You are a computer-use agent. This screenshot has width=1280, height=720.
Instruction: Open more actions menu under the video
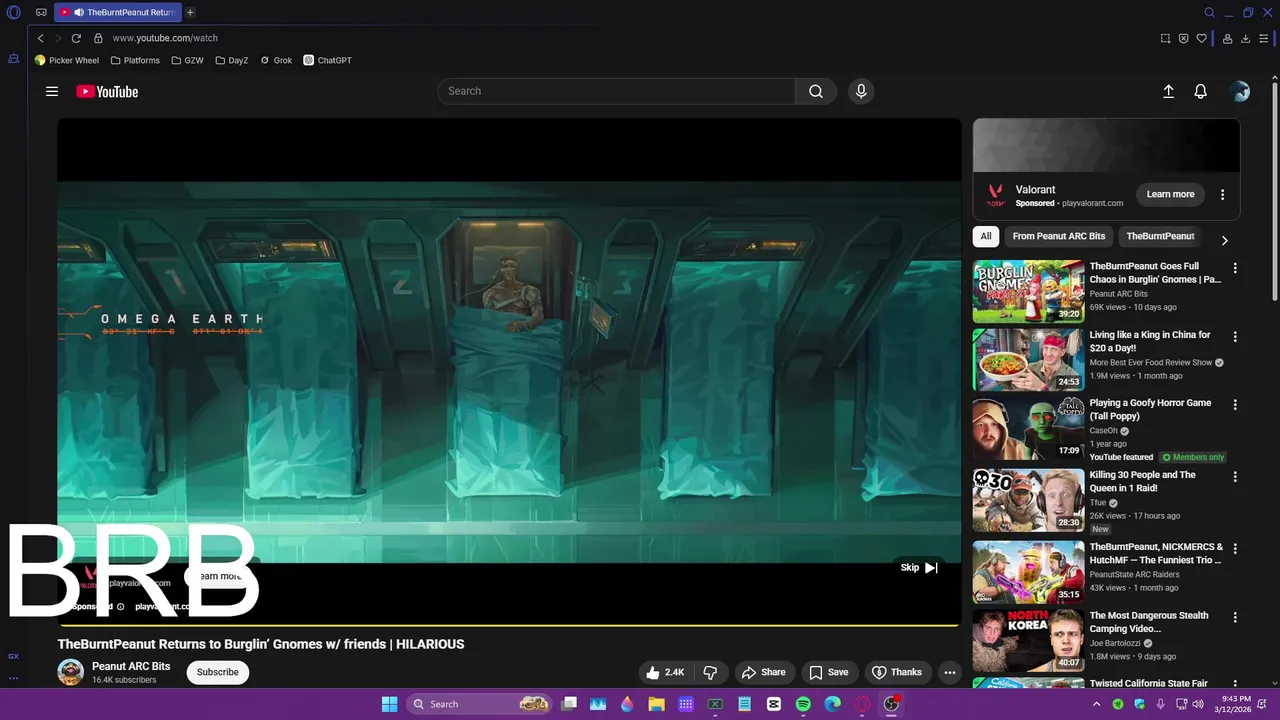click(950, 672)
